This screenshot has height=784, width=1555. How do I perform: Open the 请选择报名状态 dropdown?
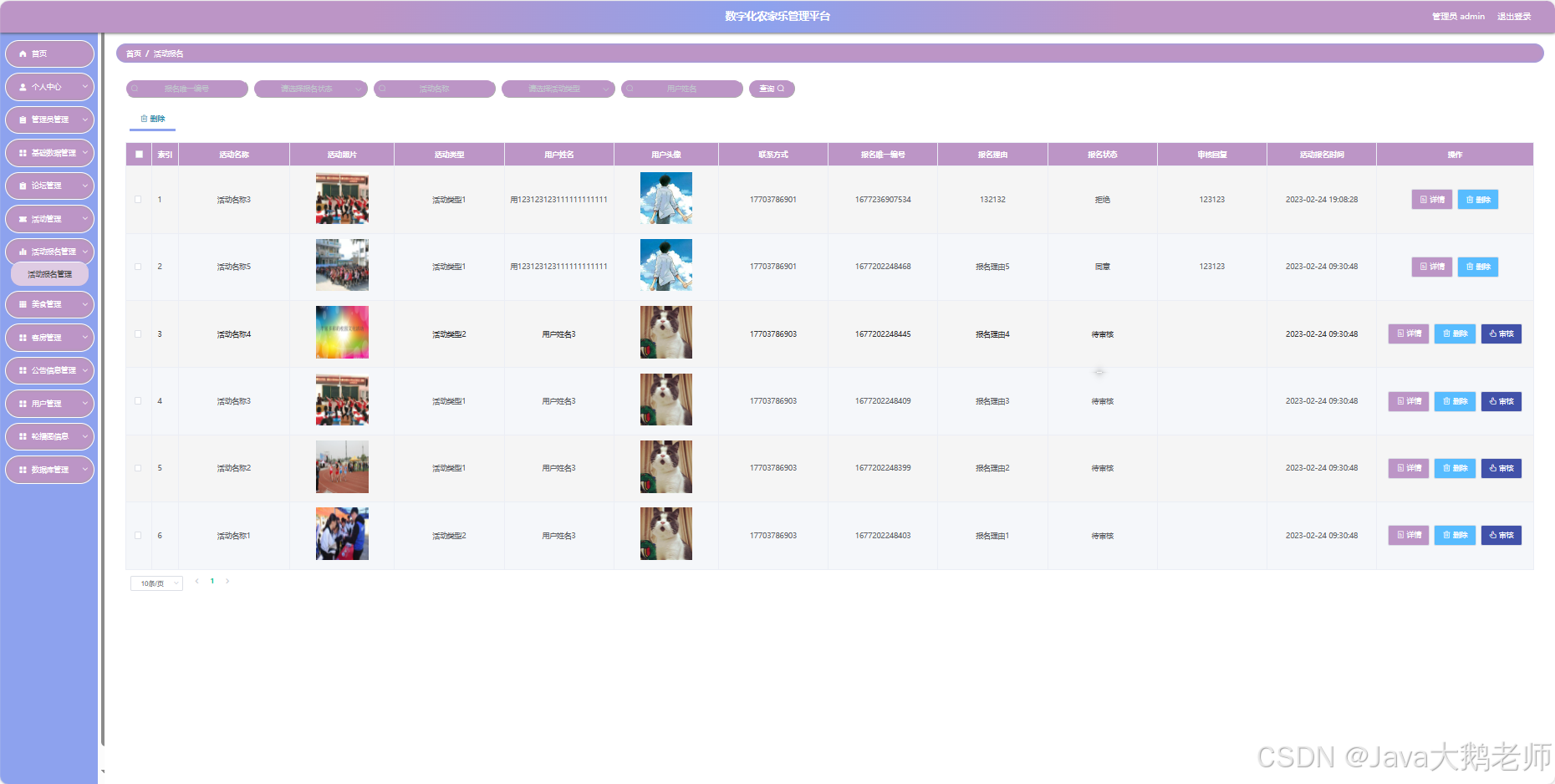(x=311, y=89)
